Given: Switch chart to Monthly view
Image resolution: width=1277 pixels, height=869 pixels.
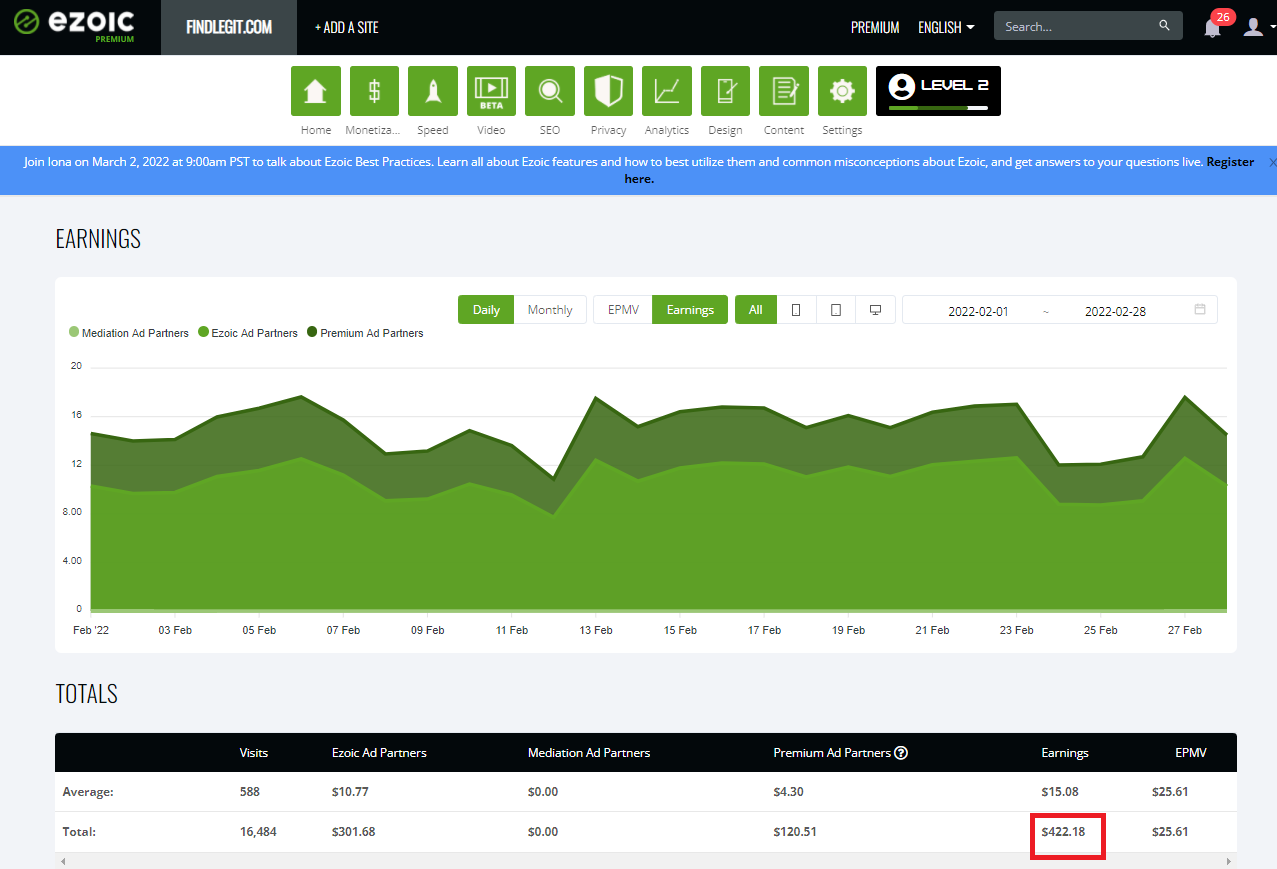Looking at the screenshot, I should [x=550, y=310].
